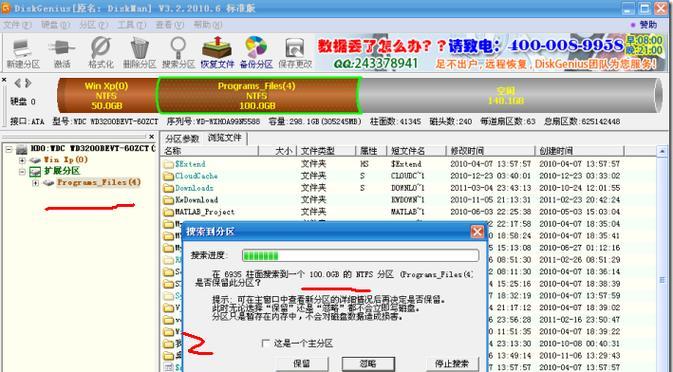Sort by the 大小 column header
Viewport: 673px width, 372px height.
coord(278,151)
